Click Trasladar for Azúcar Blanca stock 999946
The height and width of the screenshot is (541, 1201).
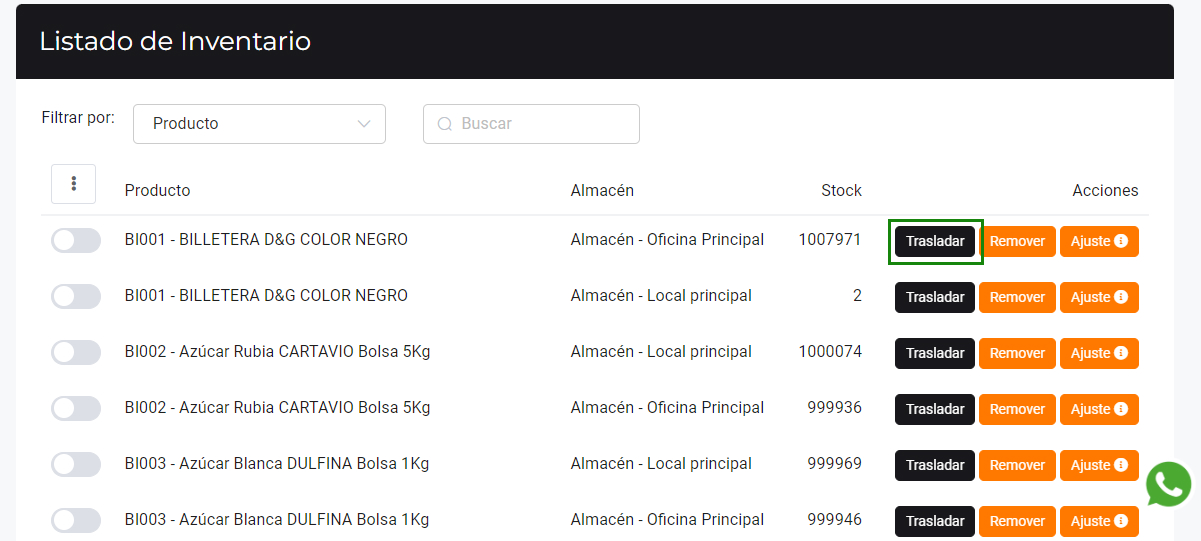click(x=934, y=521)
